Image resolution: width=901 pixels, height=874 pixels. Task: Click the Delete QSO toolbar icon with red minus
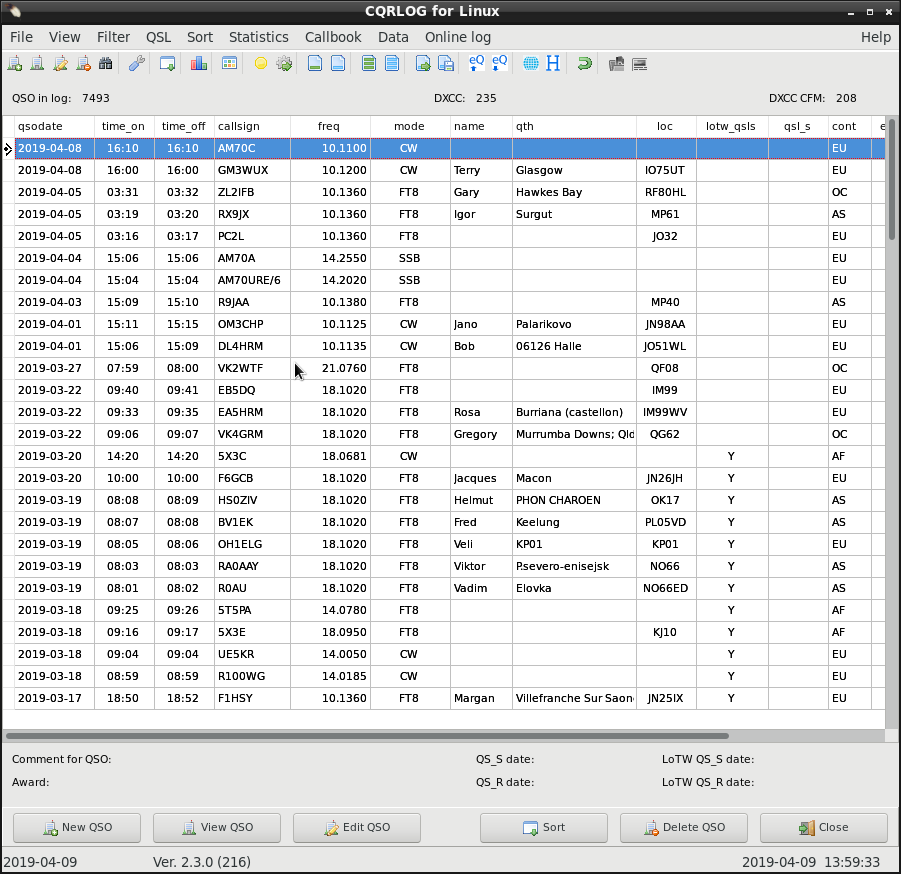83,63
